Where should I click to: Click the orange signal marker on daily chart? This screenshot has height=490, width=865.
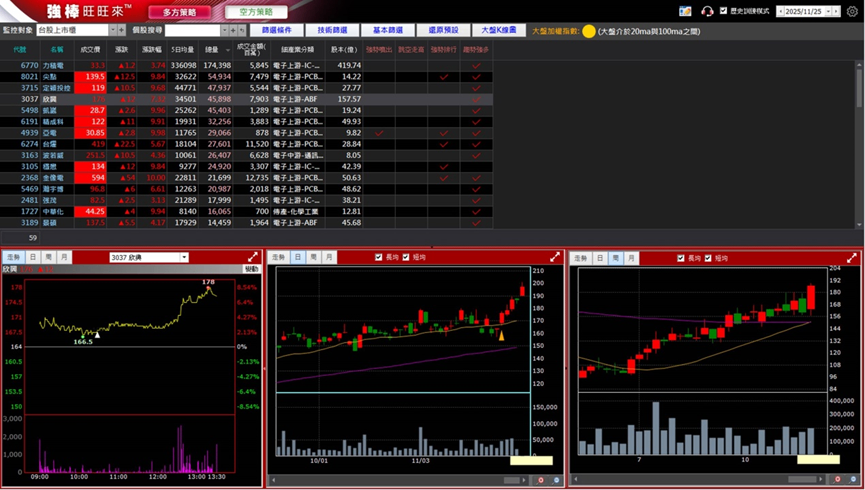pos(501,335)
